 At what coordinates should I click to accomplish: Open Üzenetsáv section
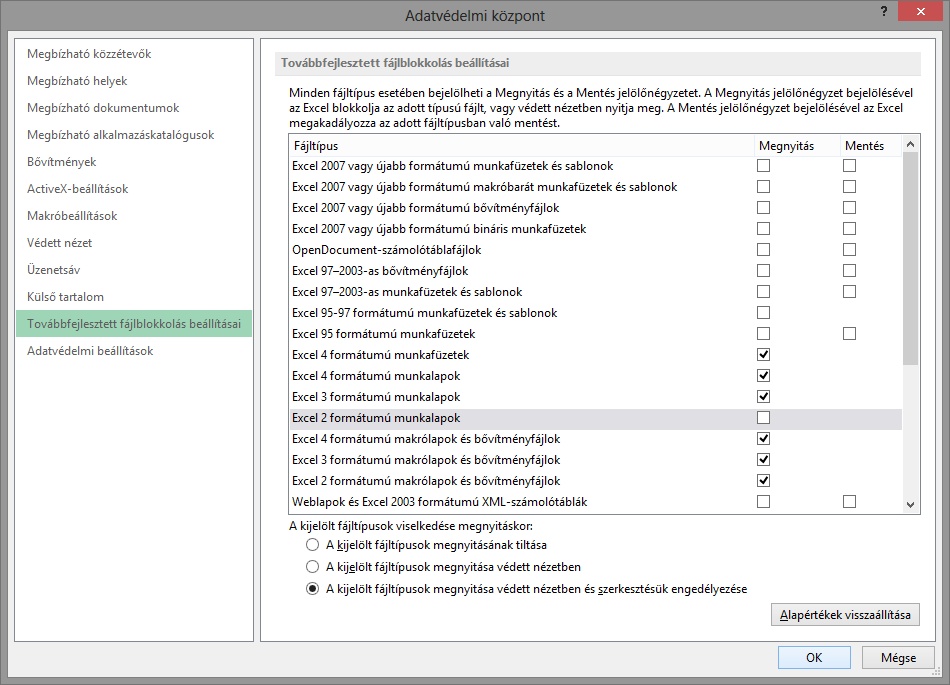(53, 270)
